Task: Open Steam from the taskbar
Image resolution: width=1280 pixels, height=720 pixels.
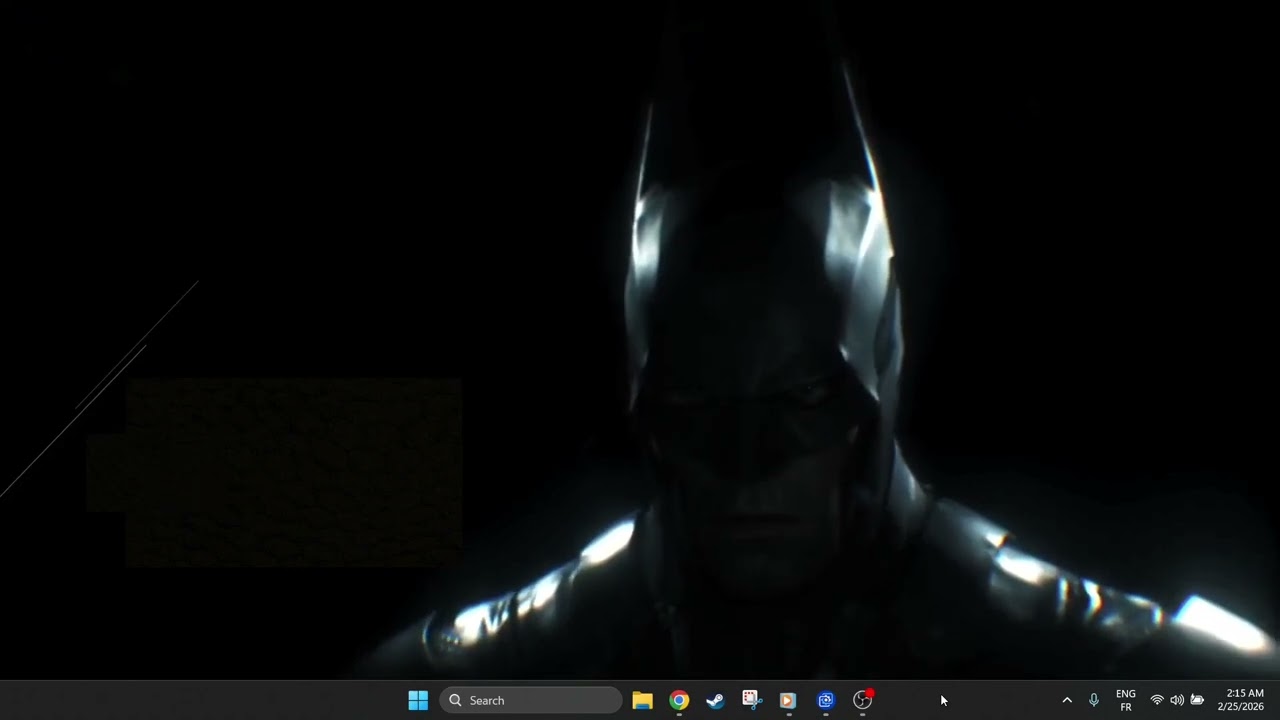Action: (715, 700)
